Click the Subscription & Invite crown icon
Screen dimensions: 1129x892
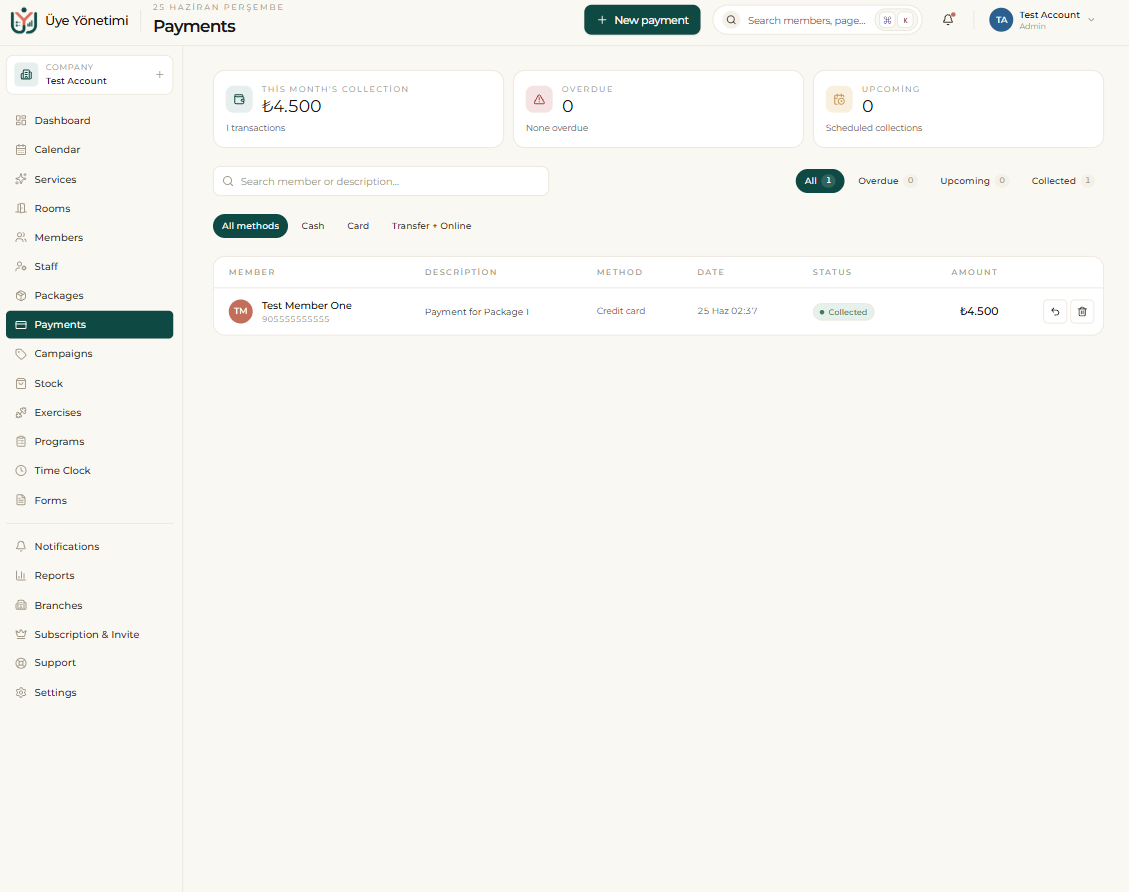tap(21, 634)
